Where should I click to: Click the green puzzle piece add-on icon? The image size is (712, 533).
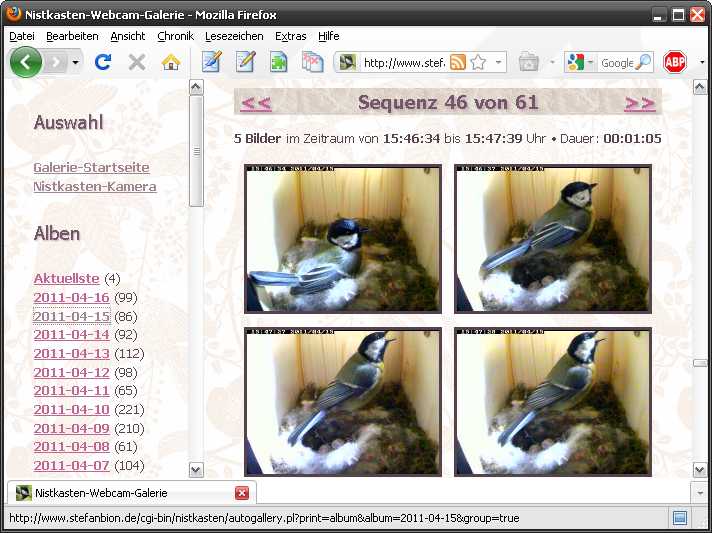point(279,62)
